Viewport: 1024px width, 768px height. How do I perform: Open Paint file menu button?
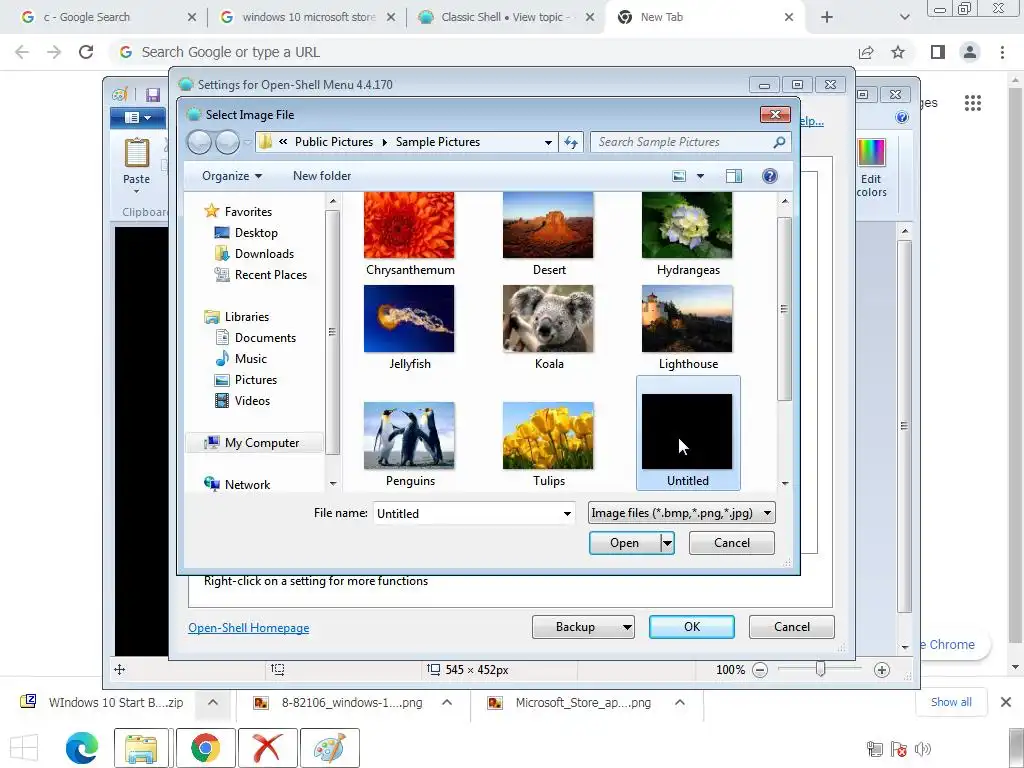[137, 118]
